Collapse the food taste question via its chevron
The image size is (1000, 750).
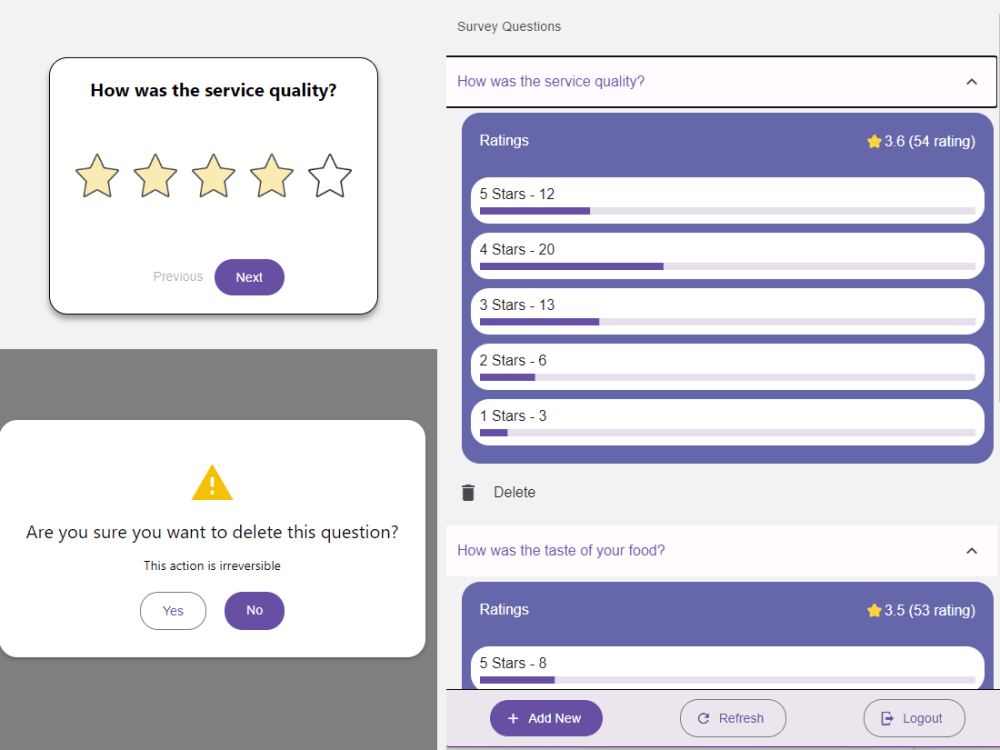click(x=971, y=551)
